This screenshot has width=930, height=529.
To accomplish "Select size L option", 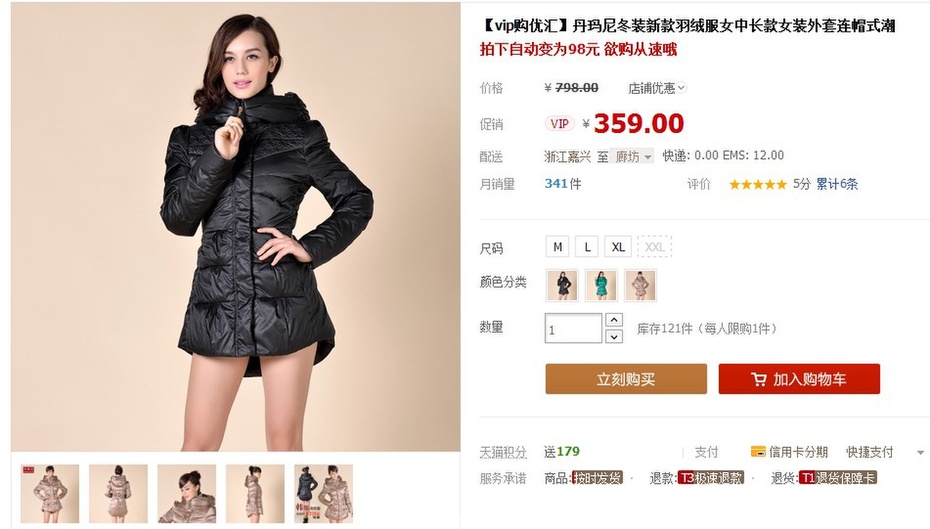I will coord(587,247).
